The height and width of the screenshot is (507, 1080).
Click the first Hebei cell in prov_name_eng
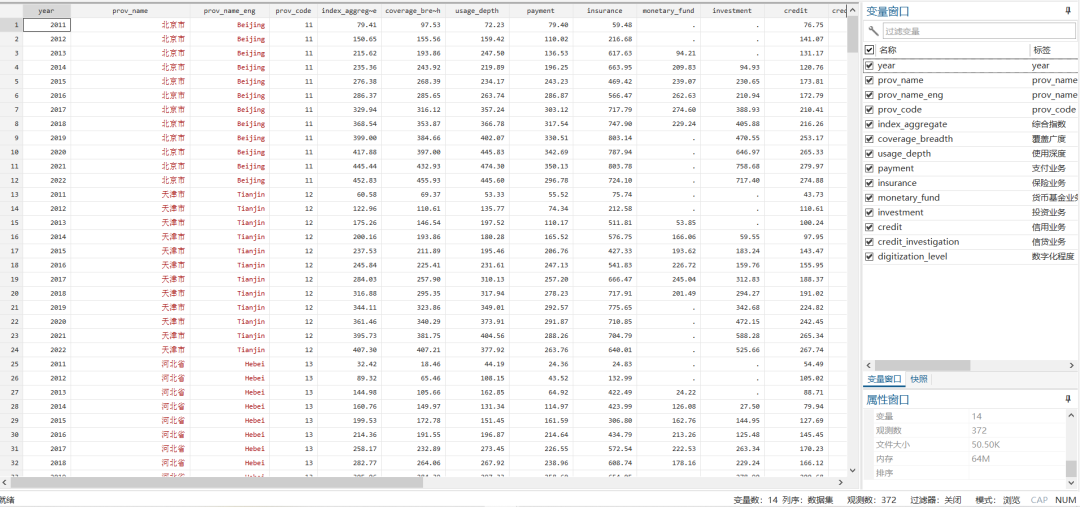[230, 364]
